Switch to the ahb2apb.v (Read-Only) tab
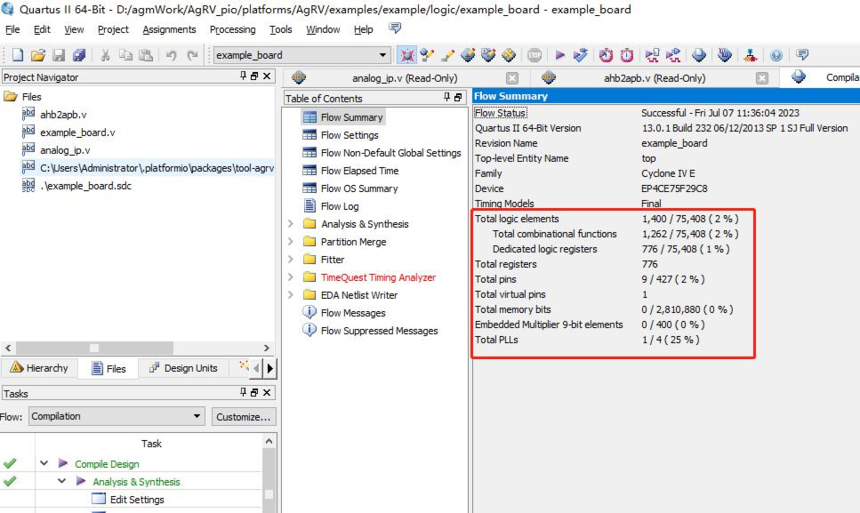This screenshot has height=513, width=860. coord(654,78)
